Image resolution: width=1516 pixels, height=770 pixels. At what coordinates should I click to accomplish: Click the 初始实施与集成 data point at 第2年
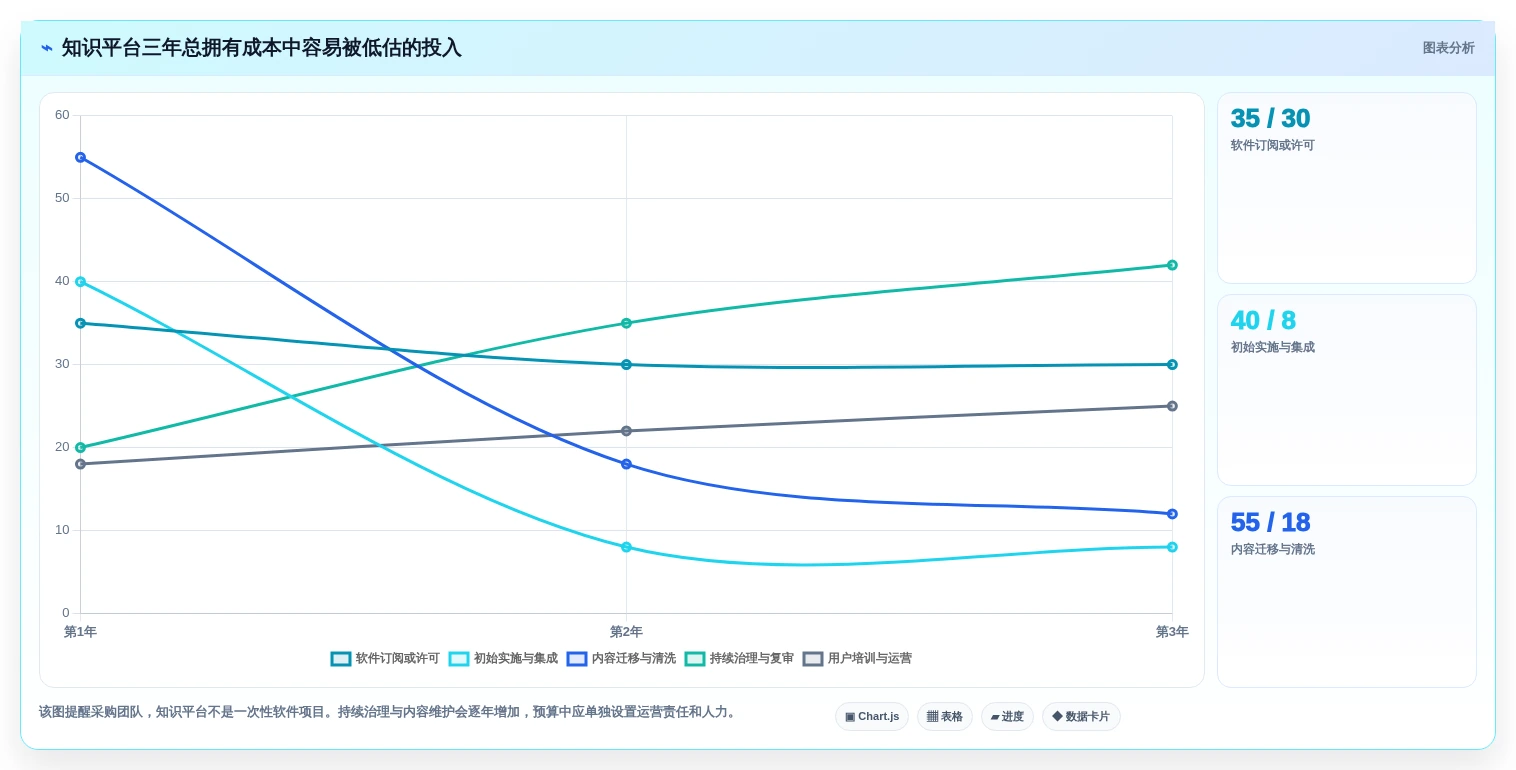(626, 547)
